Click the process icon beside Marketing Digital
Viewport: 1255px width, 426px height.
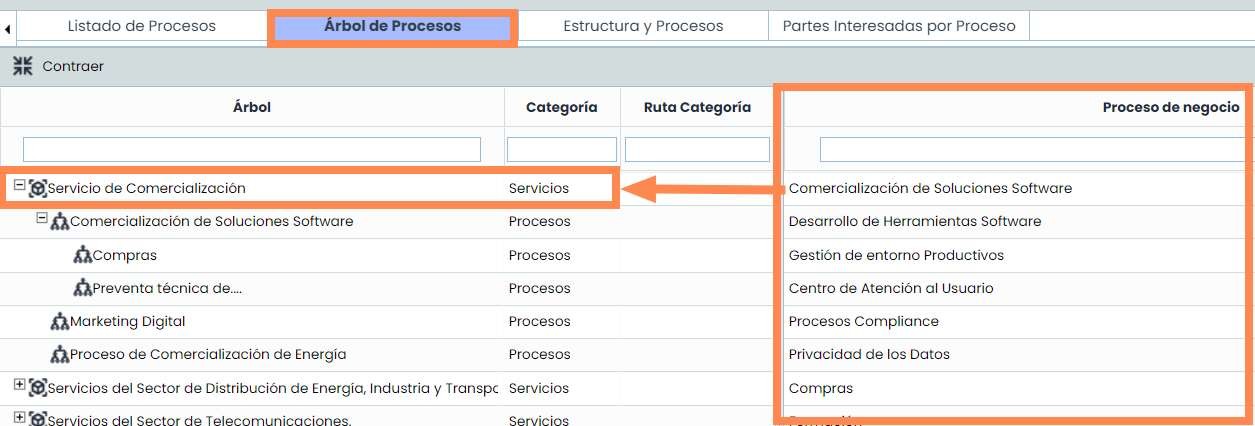point(60,321)
